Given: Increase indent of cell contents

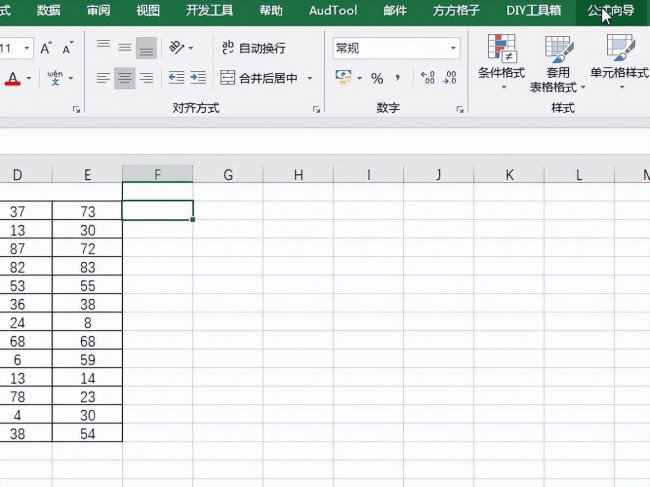Looking at the screenshot, I should 198,78.
